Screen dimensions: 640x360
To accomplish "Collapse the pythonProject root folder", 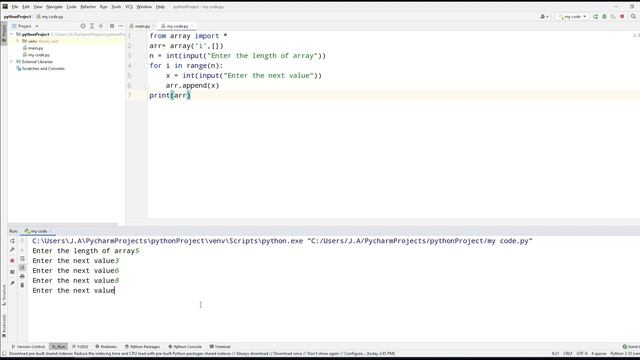I will (11, 34).
